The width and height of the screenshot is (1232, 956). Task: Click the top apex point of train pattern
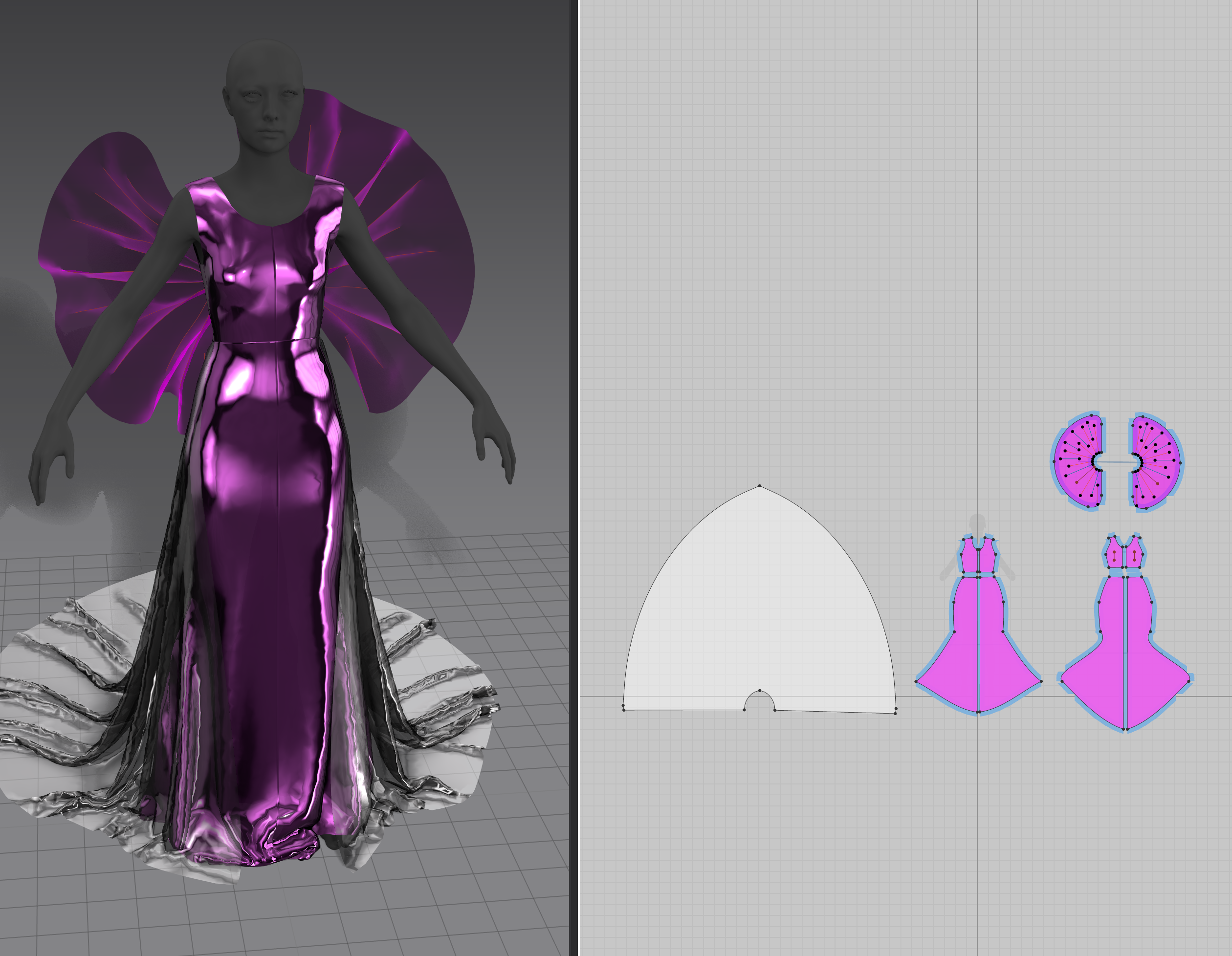click(759, 486)
